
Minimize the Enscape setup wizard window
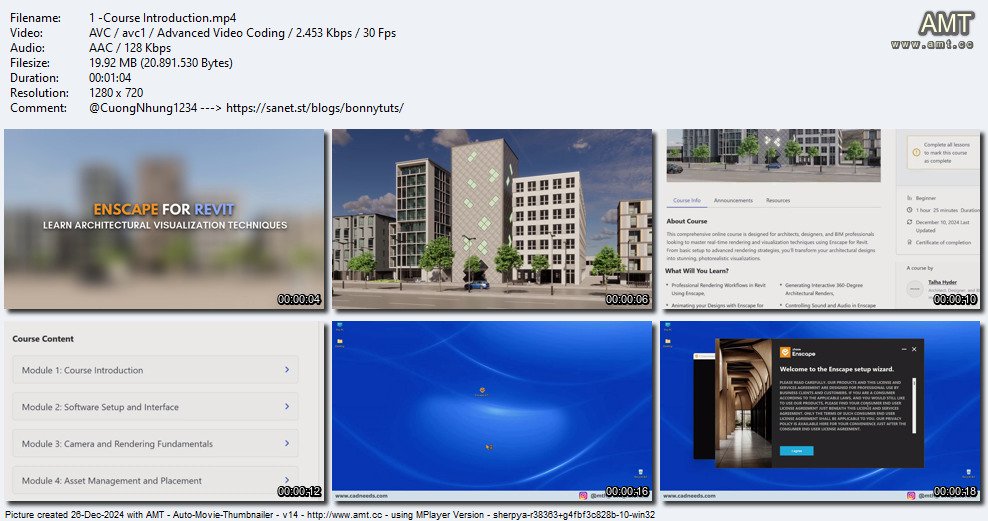coord(904,349)
